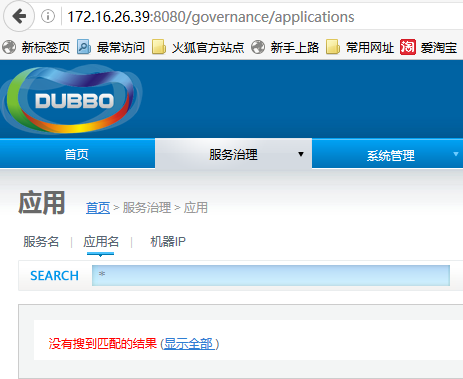This screenshot has height=379, width=463.
Task: Open the 爱淘宝 bookmark
Action: coord(429,47)
